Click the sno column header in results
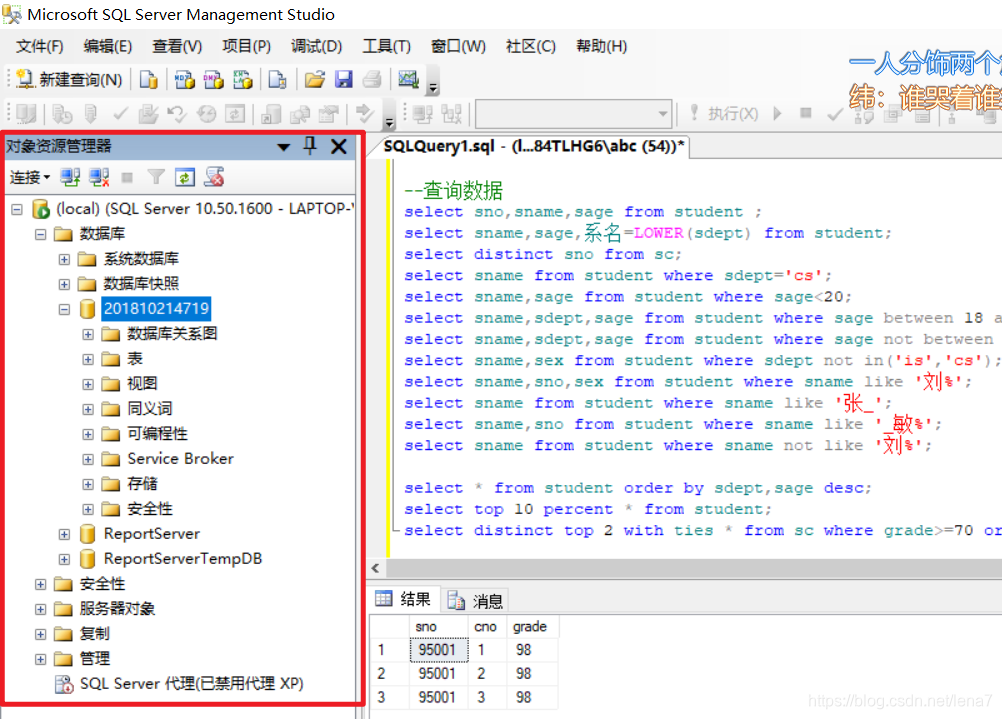1002x719 pixels. [438, 626]
